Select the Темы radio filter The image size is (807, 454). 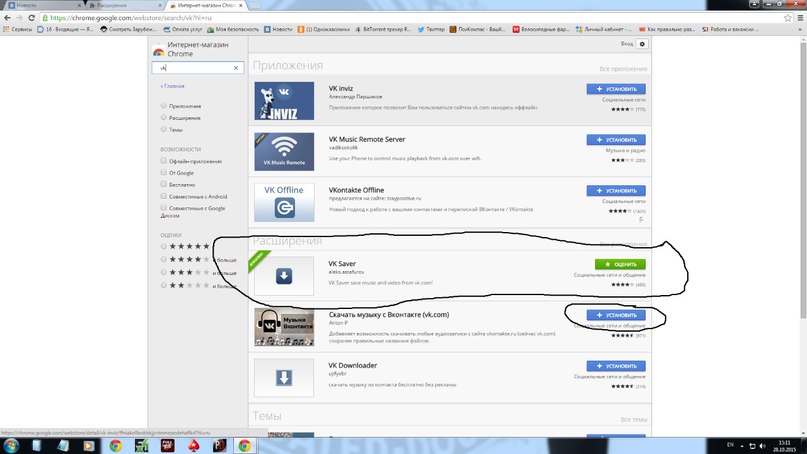click(164, 129)
